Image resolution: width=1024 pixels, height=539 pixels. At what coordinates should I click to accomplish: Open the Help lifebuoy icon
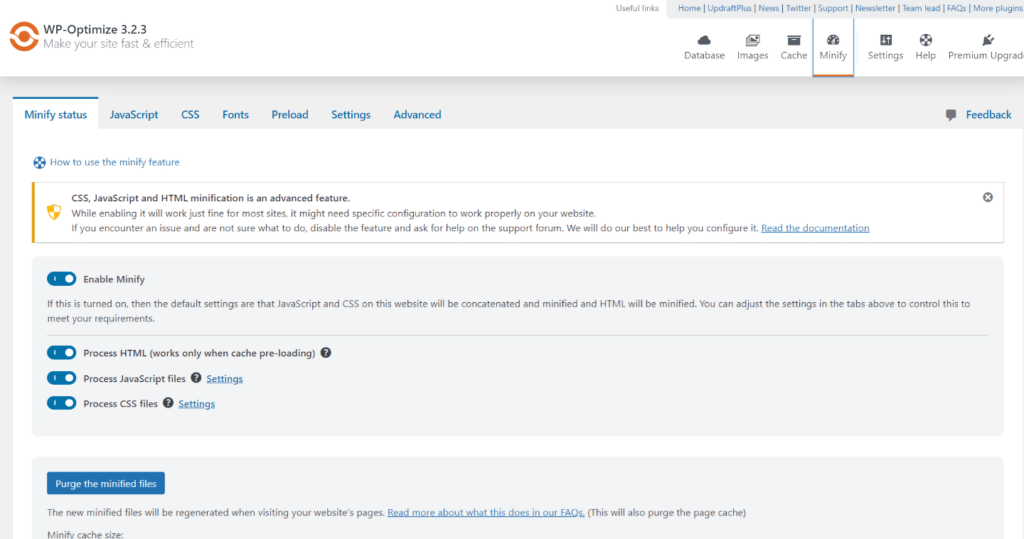925,41
